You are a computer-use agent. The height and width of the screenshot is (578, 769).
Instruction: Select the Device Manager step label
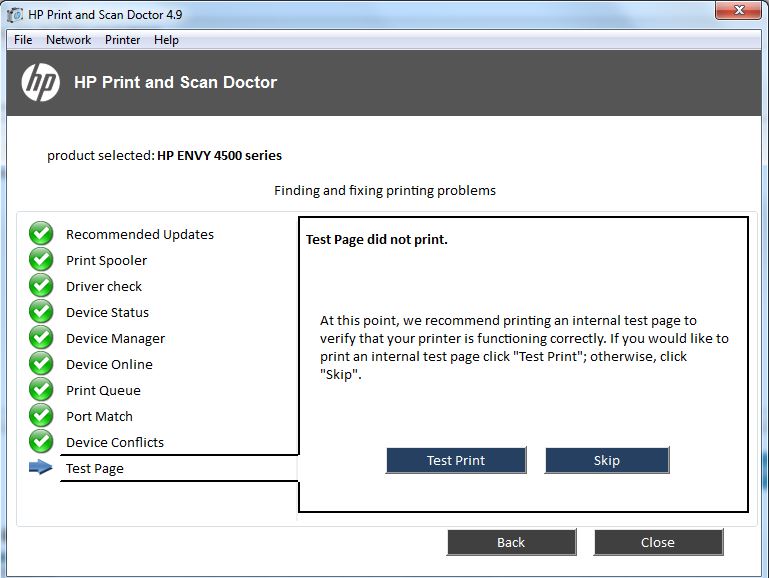(115, 338)
